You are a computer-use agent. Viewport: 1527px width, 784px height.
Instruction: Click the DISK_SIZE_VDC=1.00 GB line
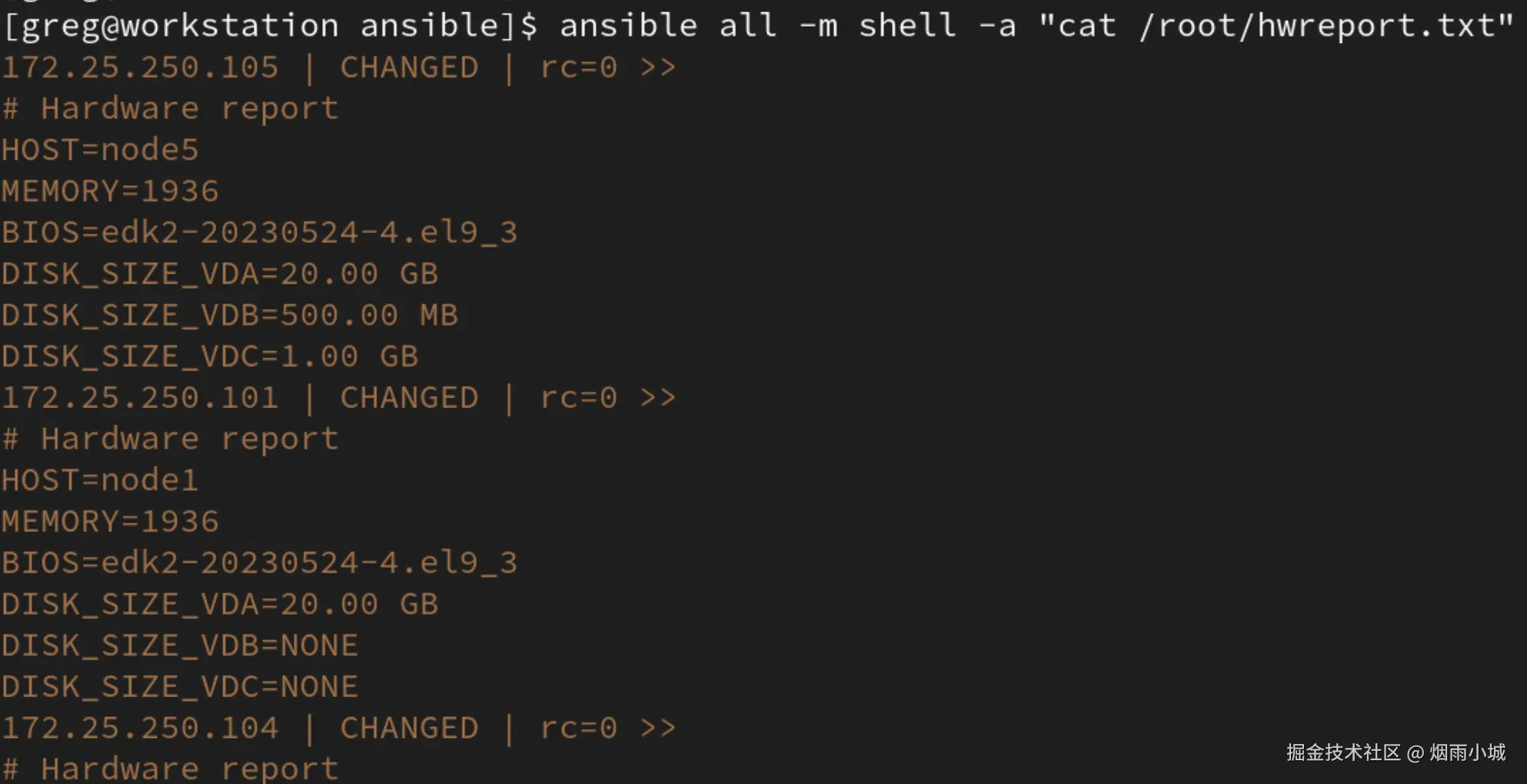pyautogui.click(x=209, y=357)
